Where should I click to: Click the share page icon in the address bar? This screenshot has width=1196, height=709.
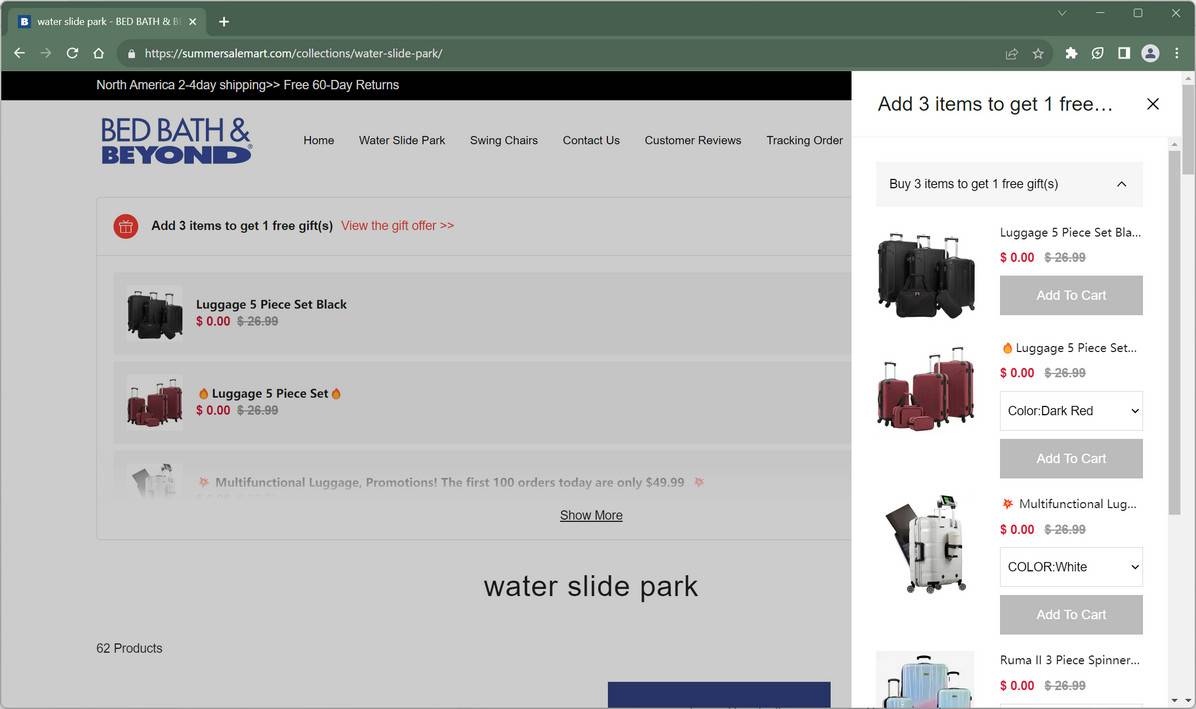tap(1012, 53)
